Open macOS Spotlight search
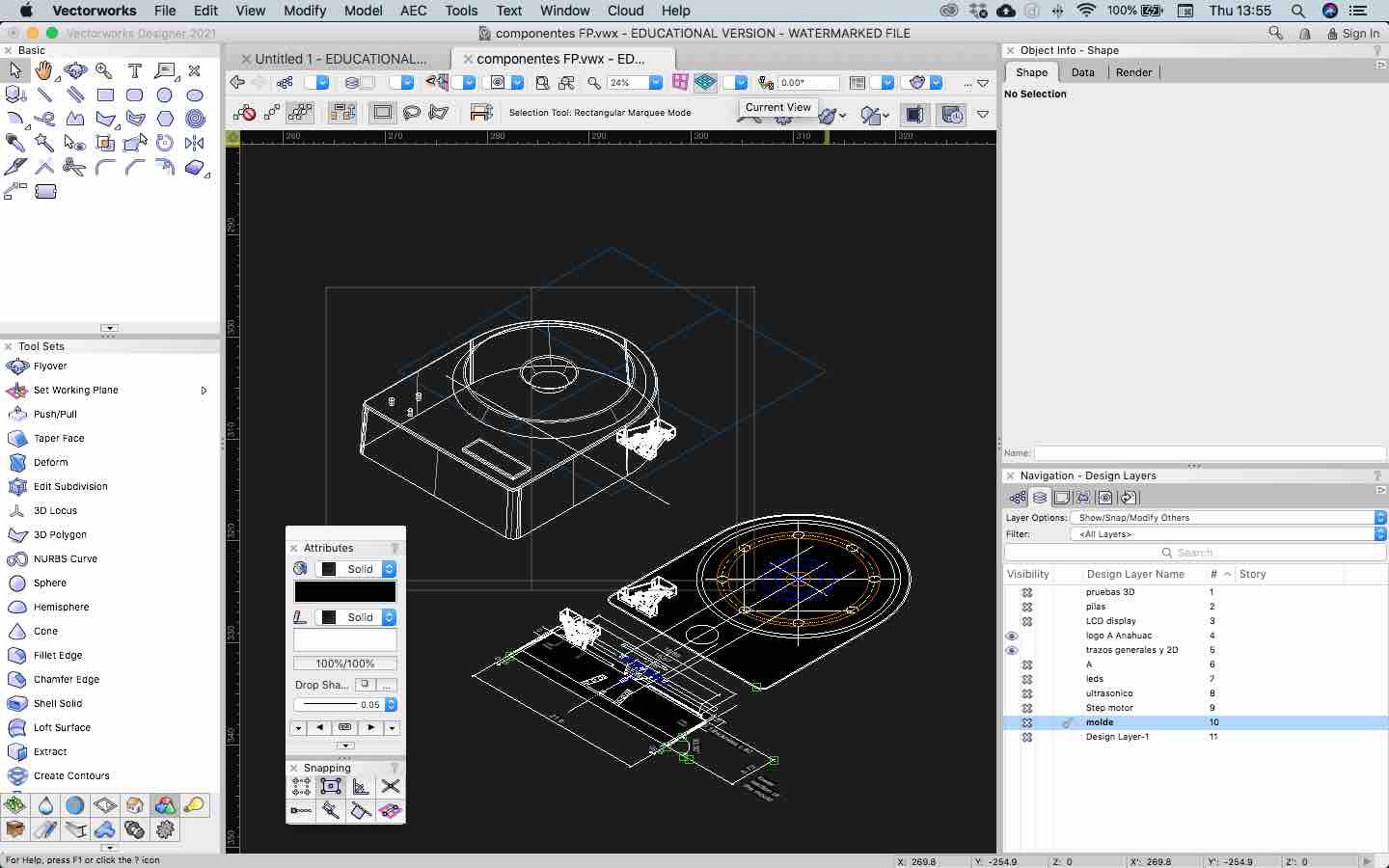Screen dimensions: 1389x868 [x=1298, y=11]
